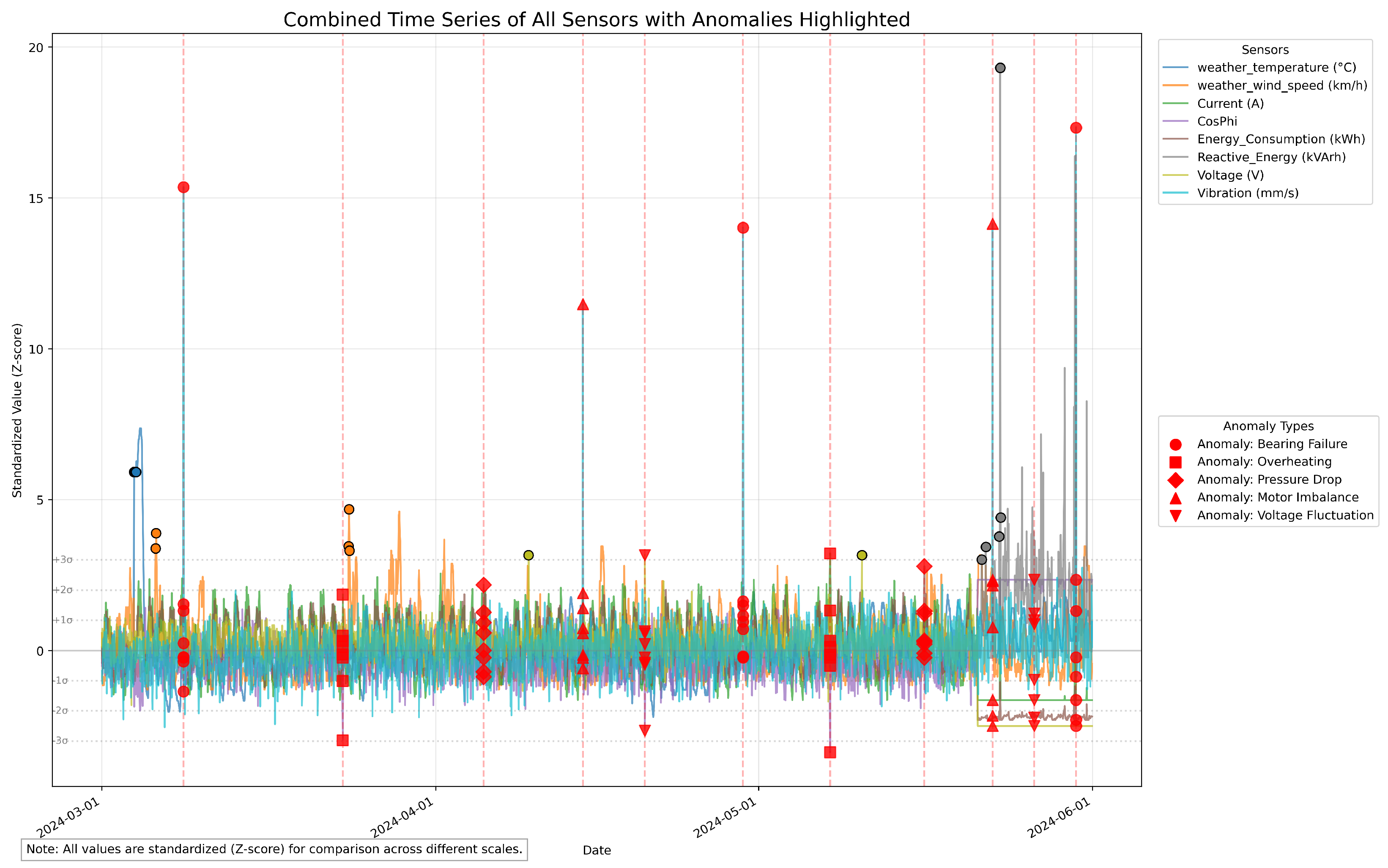Screen dimensions: 1388x868
Task: Click the red circle anomaly near z-score 14
Action: click(743, 228)
